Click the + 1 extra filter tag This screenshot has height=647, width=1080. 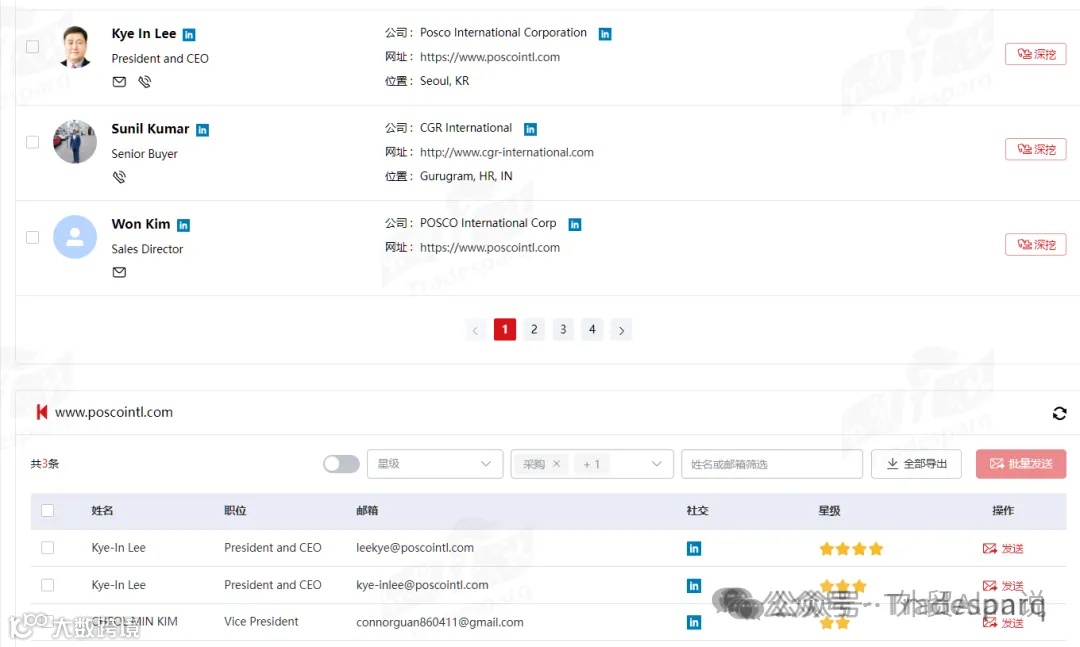pos(592,464)
